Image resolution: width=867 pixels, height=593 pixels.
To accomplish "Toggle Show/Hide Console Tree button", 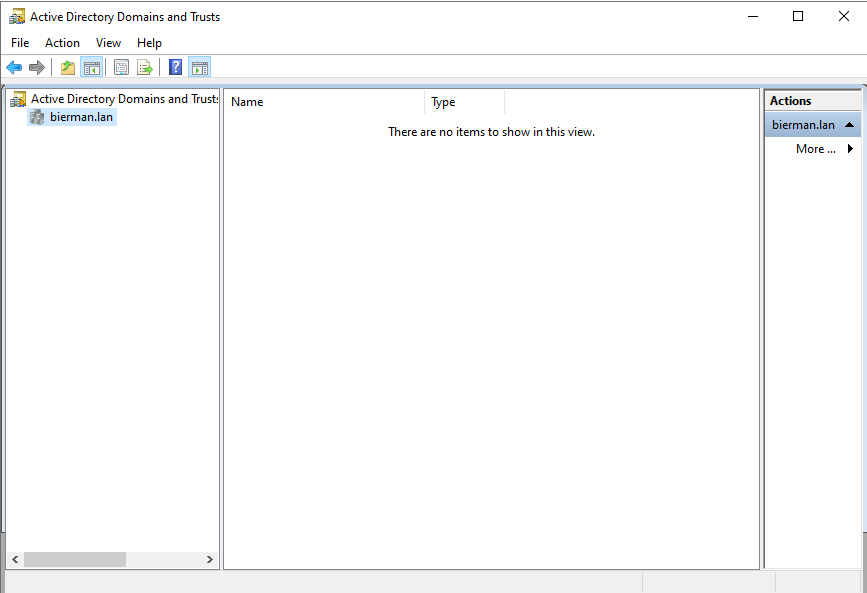I will tap(91, 67).
